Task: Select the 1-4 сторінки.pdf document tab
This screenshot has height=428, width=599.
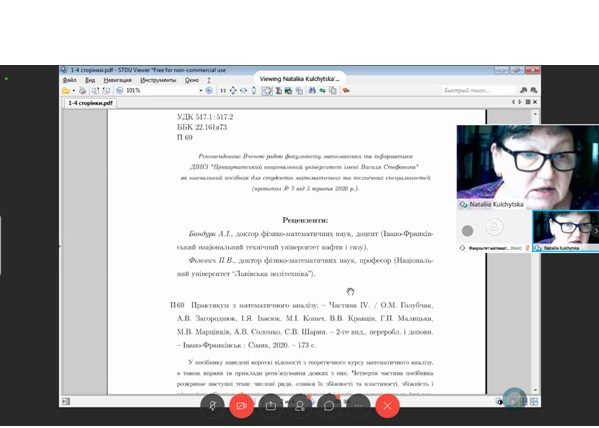Action: 91,103
